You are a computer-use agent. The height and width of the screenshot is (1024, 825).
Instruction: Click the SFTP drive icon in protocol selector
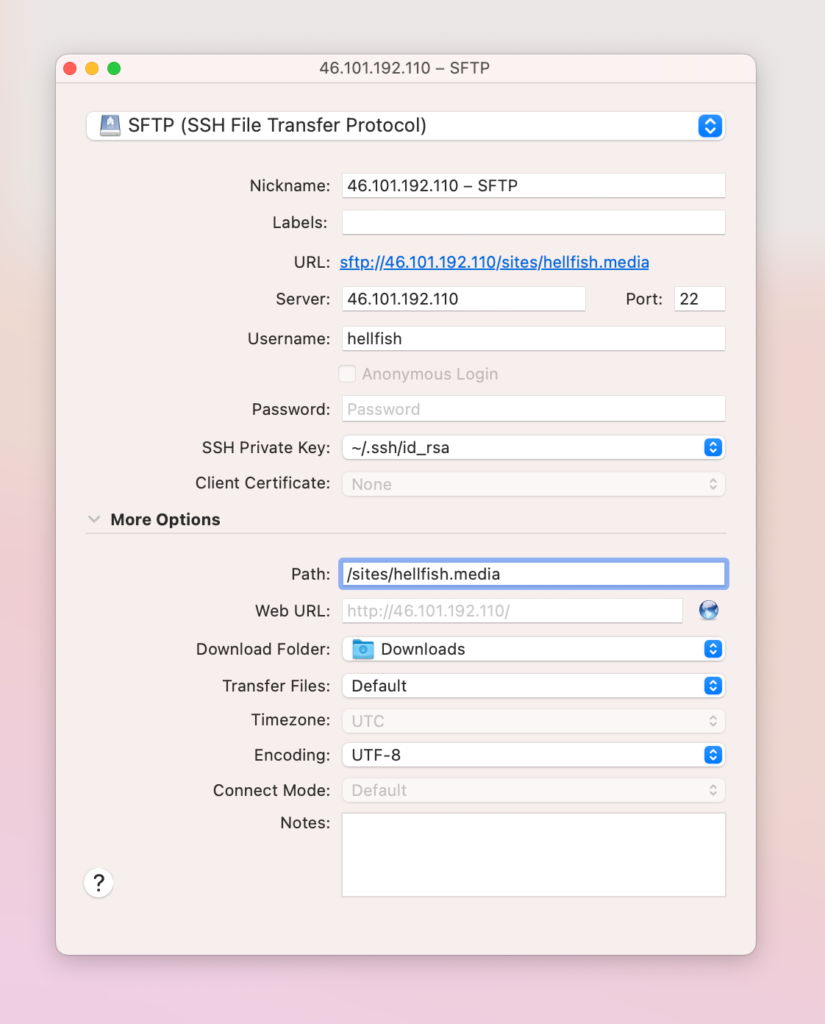[x=112, y=126]
